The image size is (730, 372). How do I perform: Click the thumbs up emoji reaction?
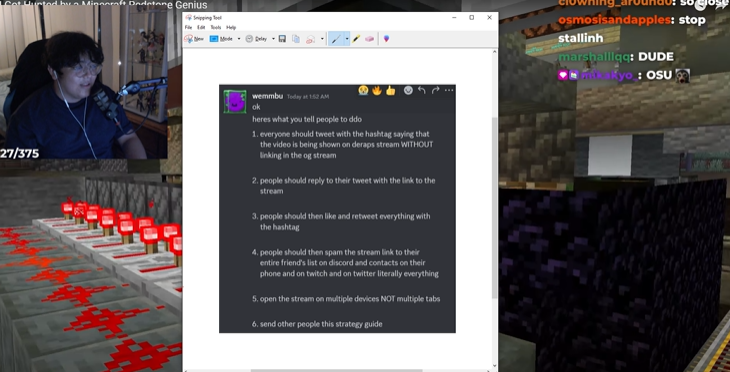coord(390,90)
